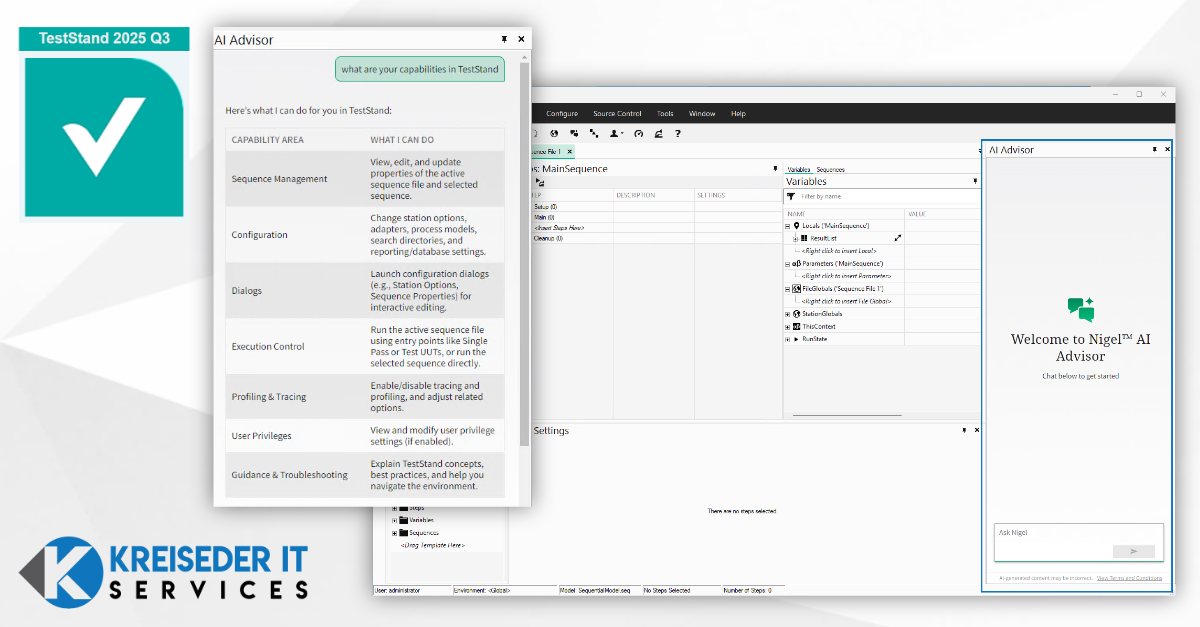Click the ResultList array icon
The width and height of the screenshot is (1200, 627).
pyautogui.click(x=804, y=238)
